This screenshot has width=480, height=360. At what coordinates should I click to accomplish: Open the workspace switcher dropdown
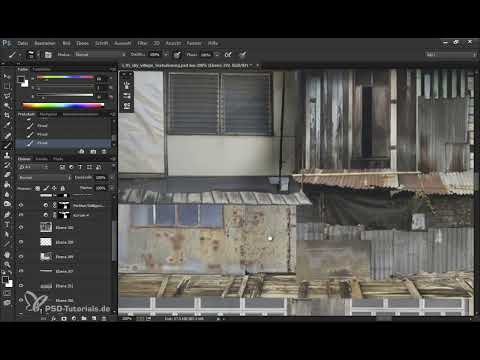[451, 54]
